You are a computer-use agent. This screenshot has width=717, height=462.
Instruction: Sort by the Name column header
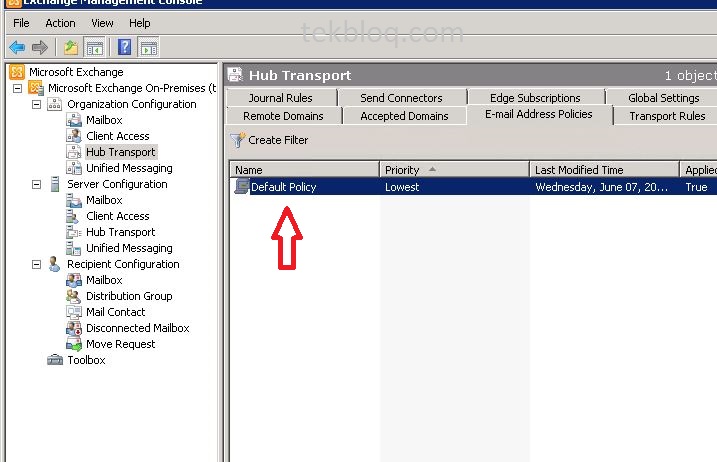point(304,170)
